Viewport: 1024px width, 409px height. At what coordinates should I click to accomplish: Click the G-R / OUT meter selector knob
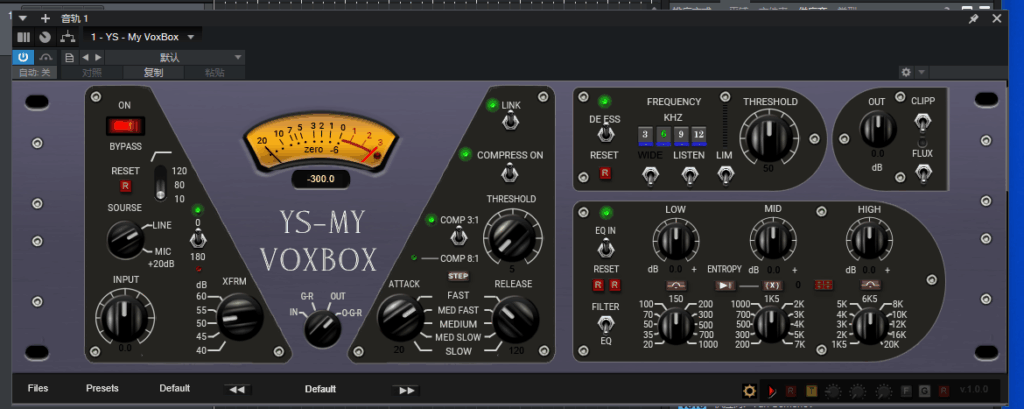(x=322, y=327)
